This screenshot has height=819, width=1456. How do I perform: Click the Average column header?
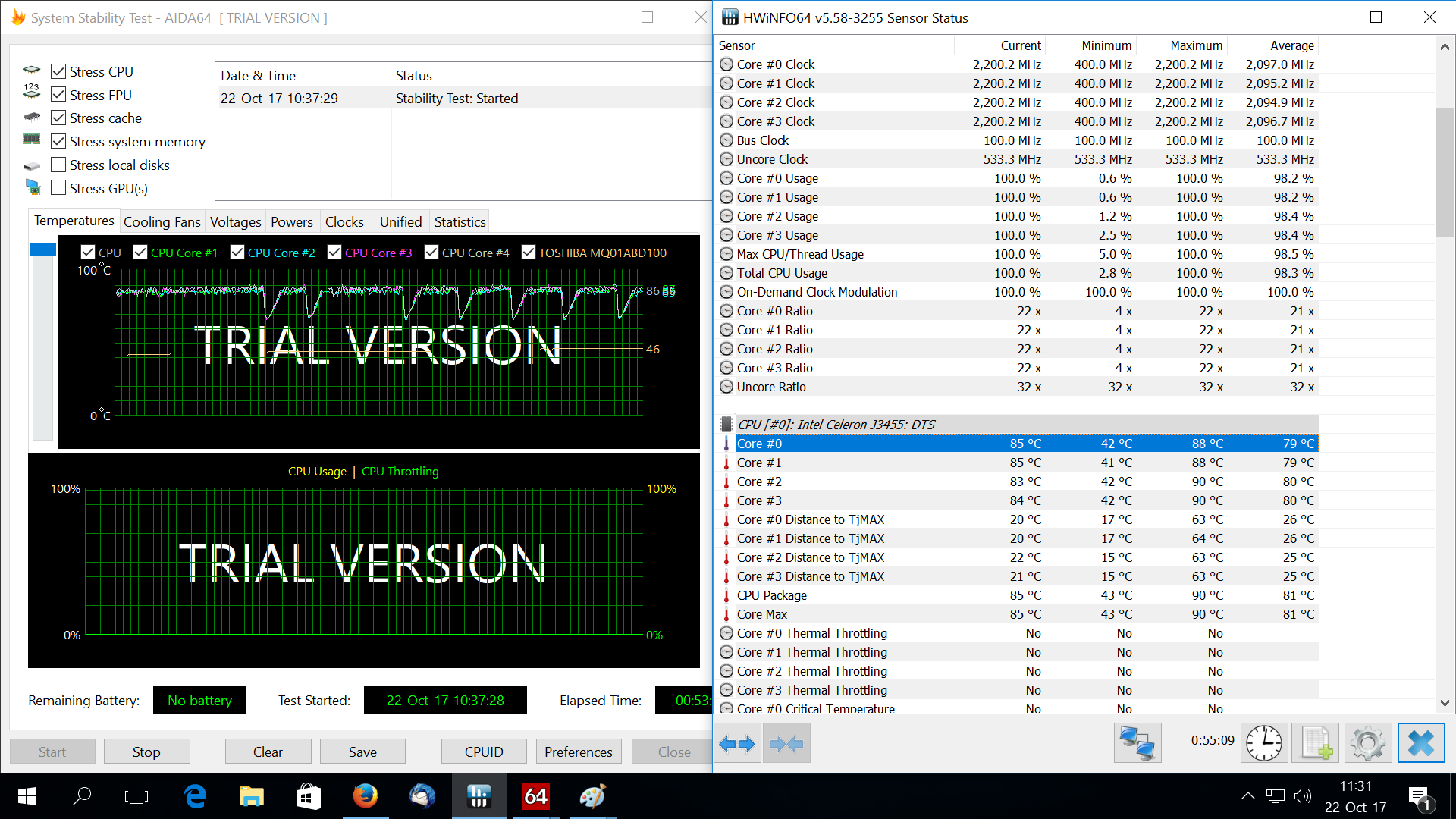tap(1272, 45)
